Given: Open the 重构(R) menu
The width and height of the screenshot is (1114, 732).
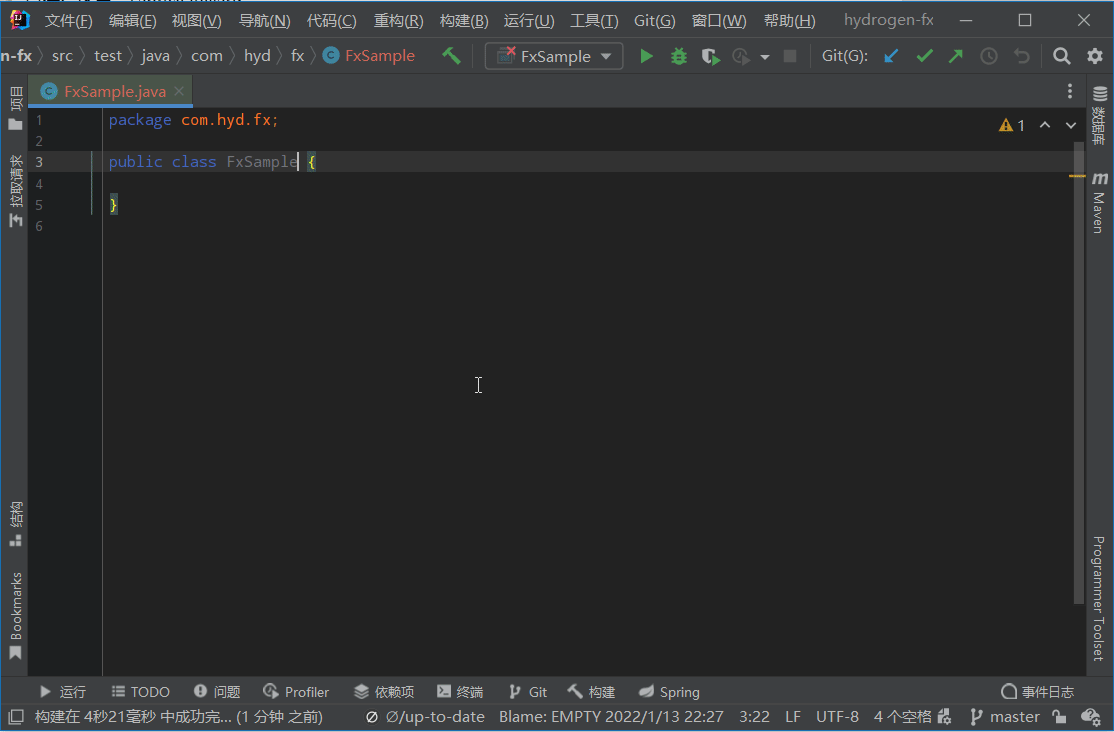Looking at the screenshot, I should tap(398, 21).
